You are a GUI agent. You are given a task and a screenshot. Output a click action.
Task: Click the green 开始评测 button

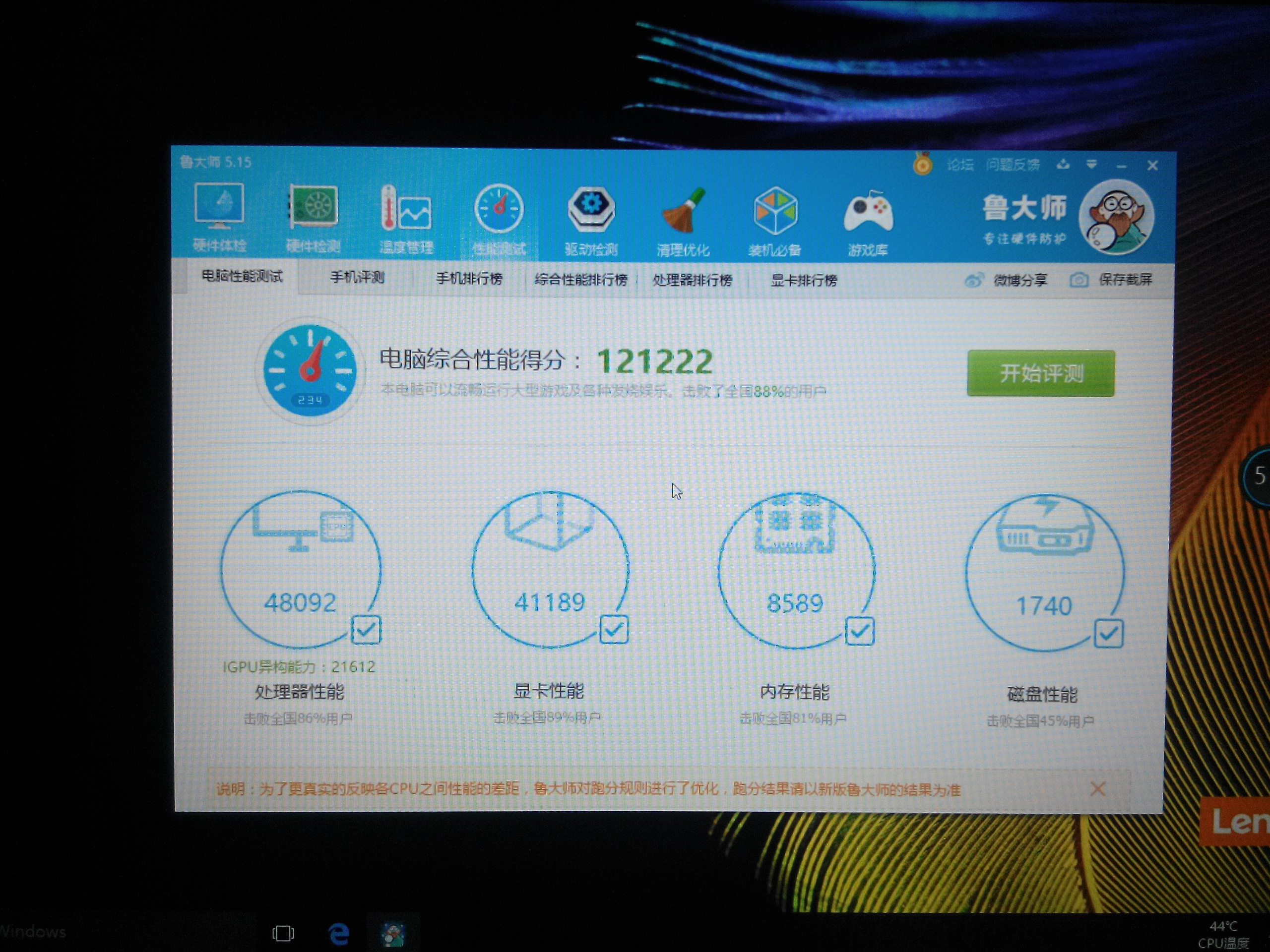1040,373
